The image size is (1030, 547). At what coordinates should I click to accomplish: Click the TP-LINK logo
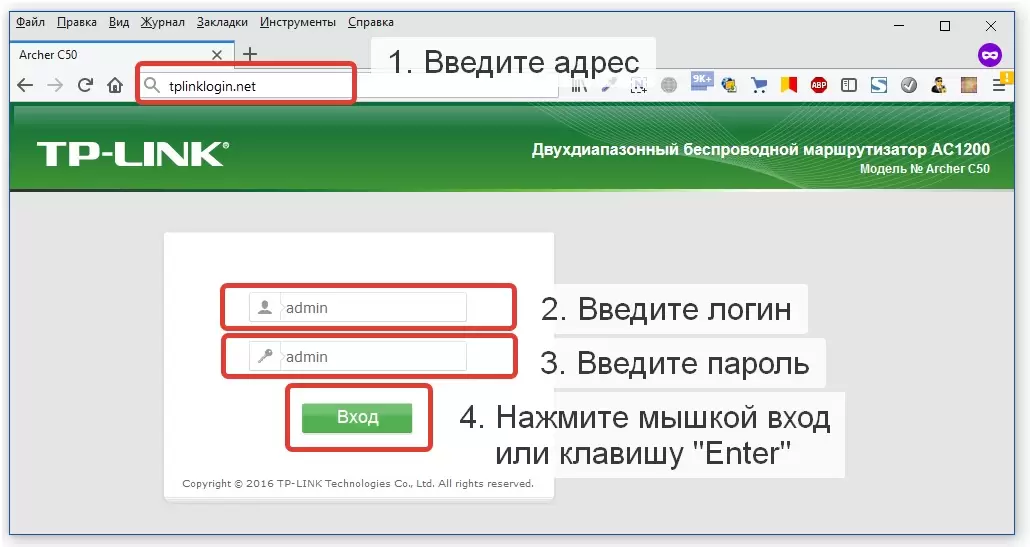pyautogui.click(x=133, y=154)
